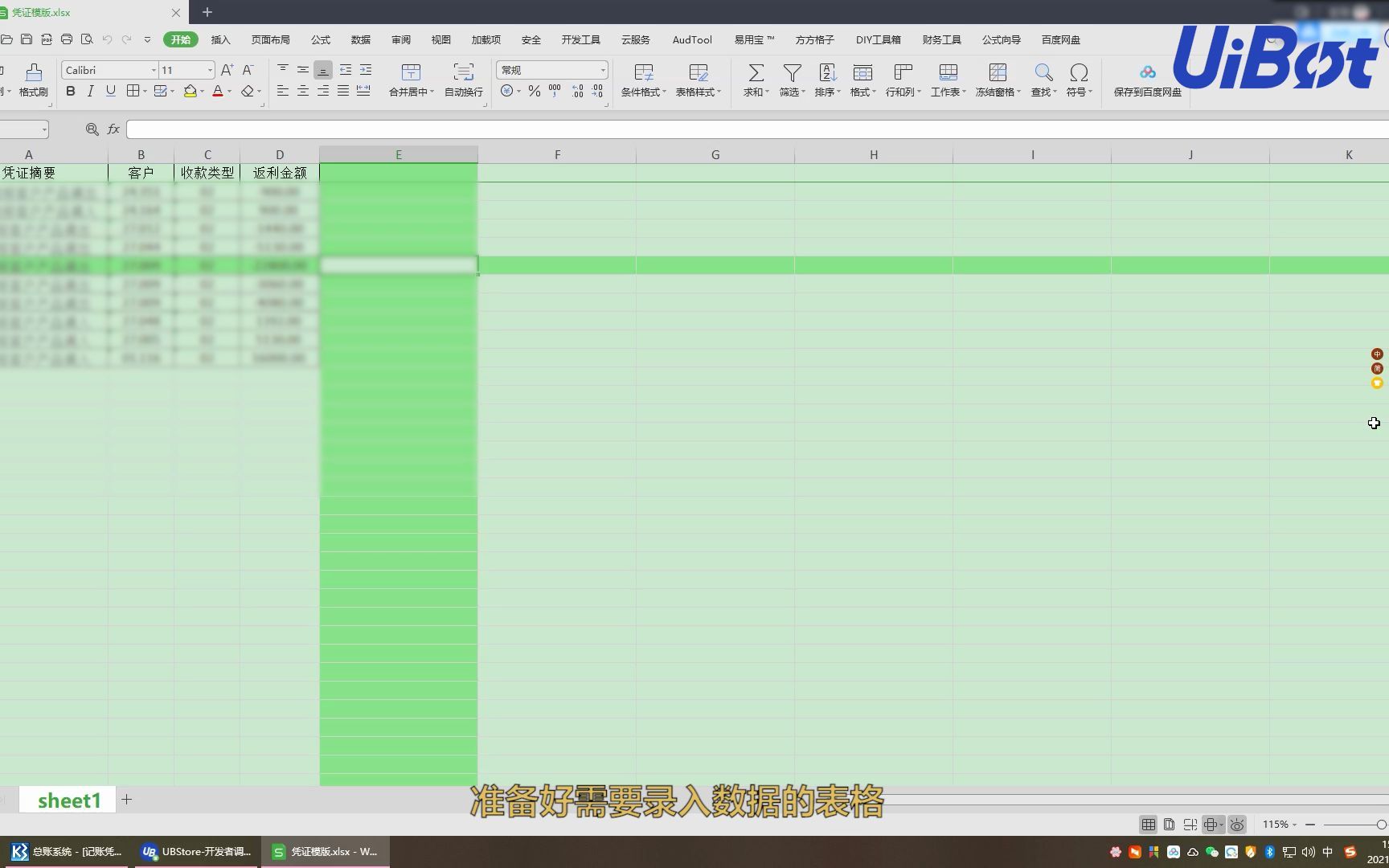Add a new sheet with plus button
Image resolution: width=1389 pixels, height=868 pixels.
pos(126,800)
